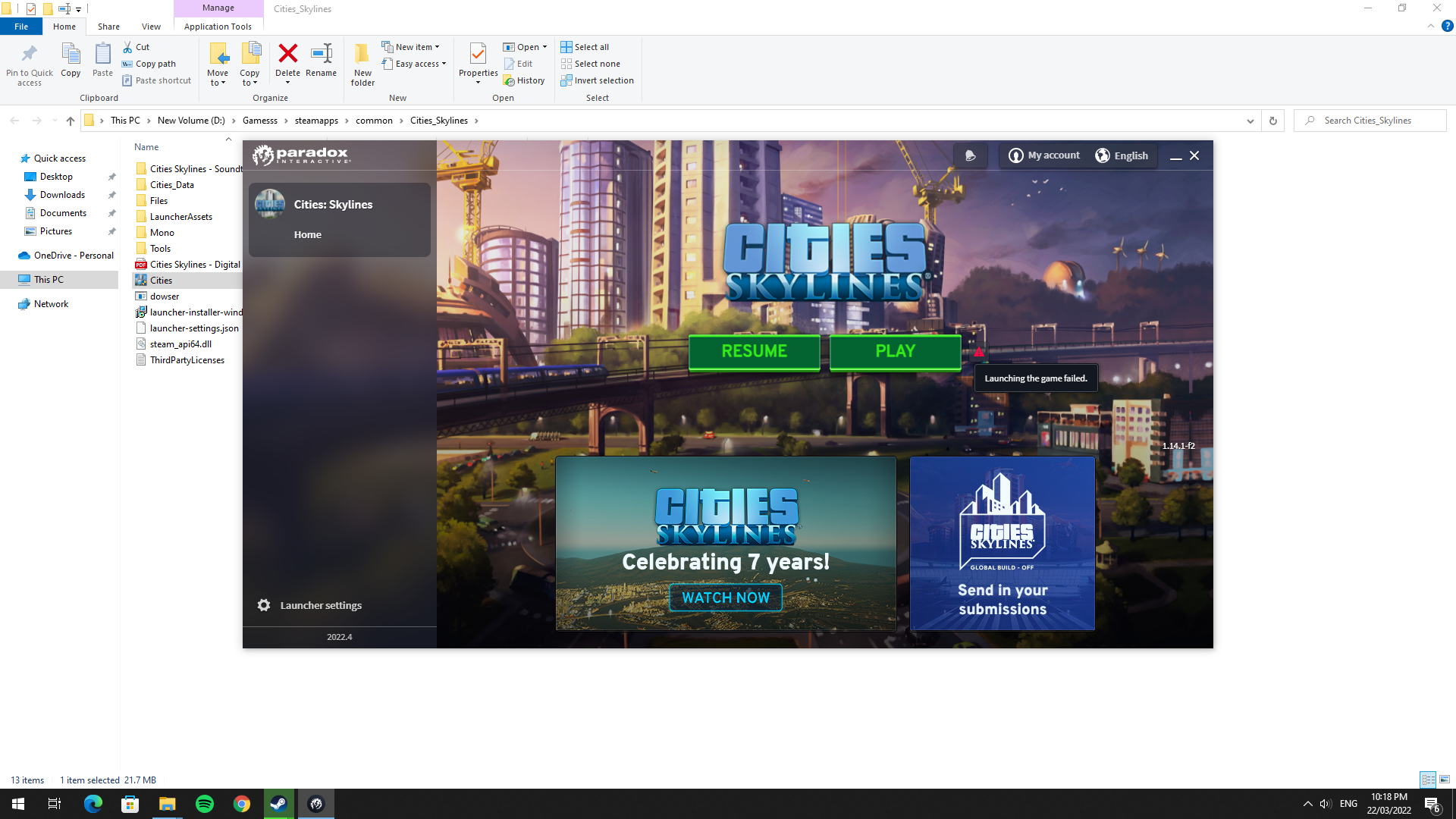The image size is (1456, 819).
Task: Switch to the Share ribbon tab
Action: coord(108,27)
